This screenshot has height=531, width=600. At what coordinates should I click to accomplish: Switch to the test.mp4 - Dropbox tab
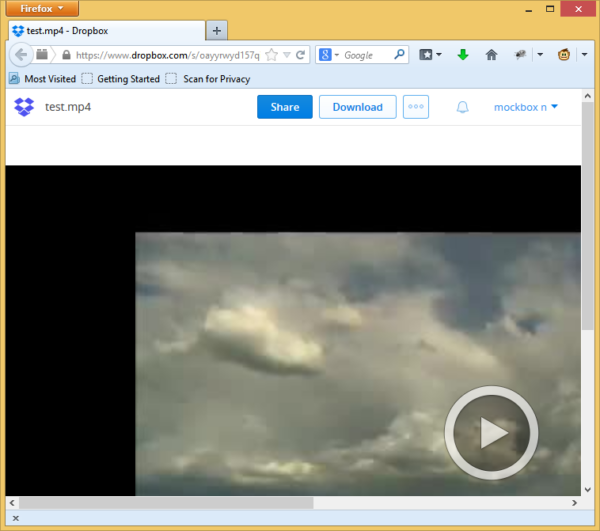pos(106,31)
